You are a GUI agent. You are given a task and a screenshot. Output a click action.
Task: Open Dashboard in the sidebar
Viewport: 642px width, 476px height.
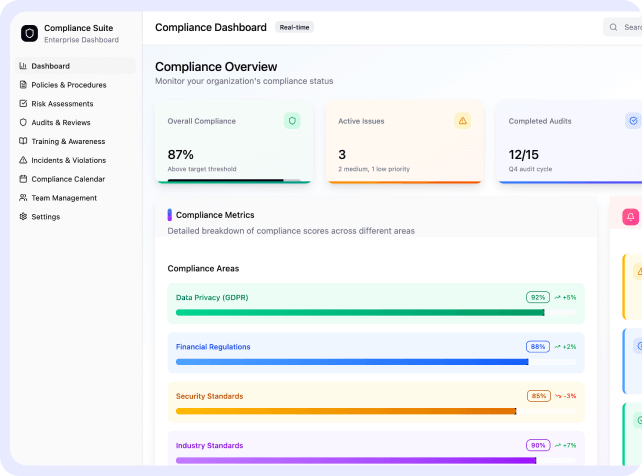pyautogui.click(x=50, y=66)
